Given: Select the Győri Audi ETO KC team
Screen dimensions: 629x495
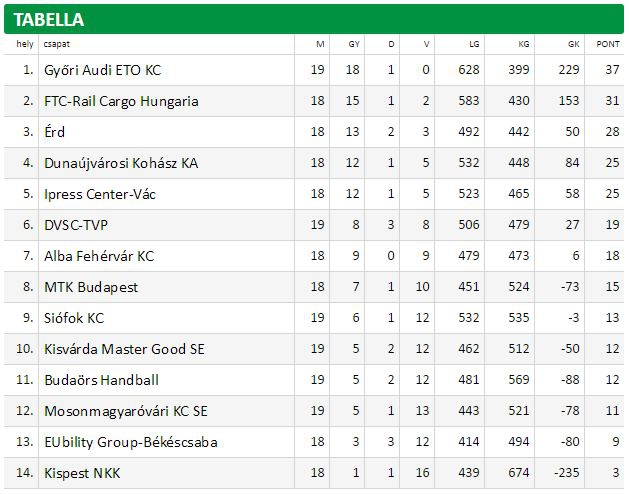Looking at the screenshot, I should (x=103, y=70).
